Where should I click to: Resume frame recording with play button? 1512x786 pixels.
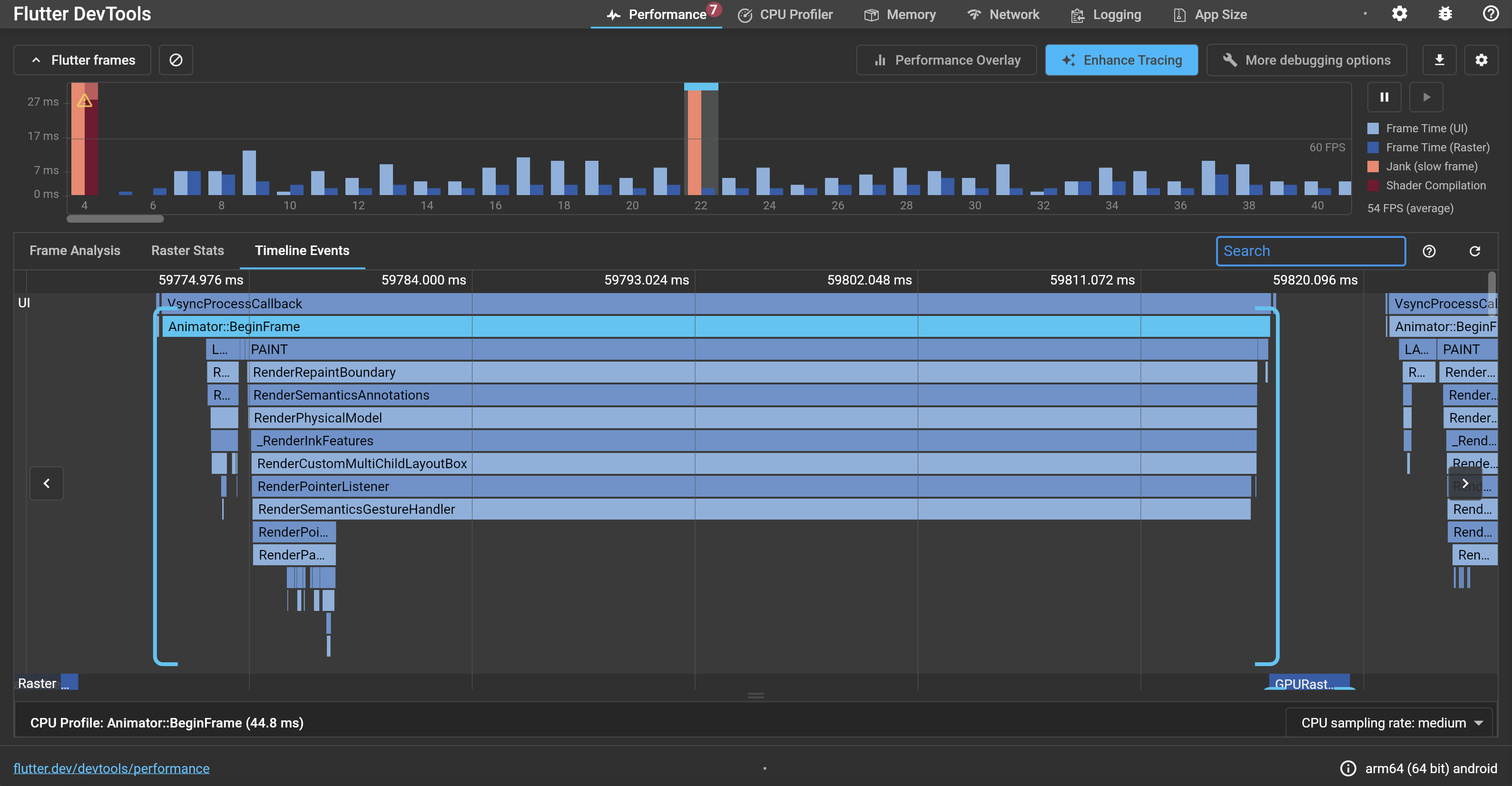tap(1426, 97)
